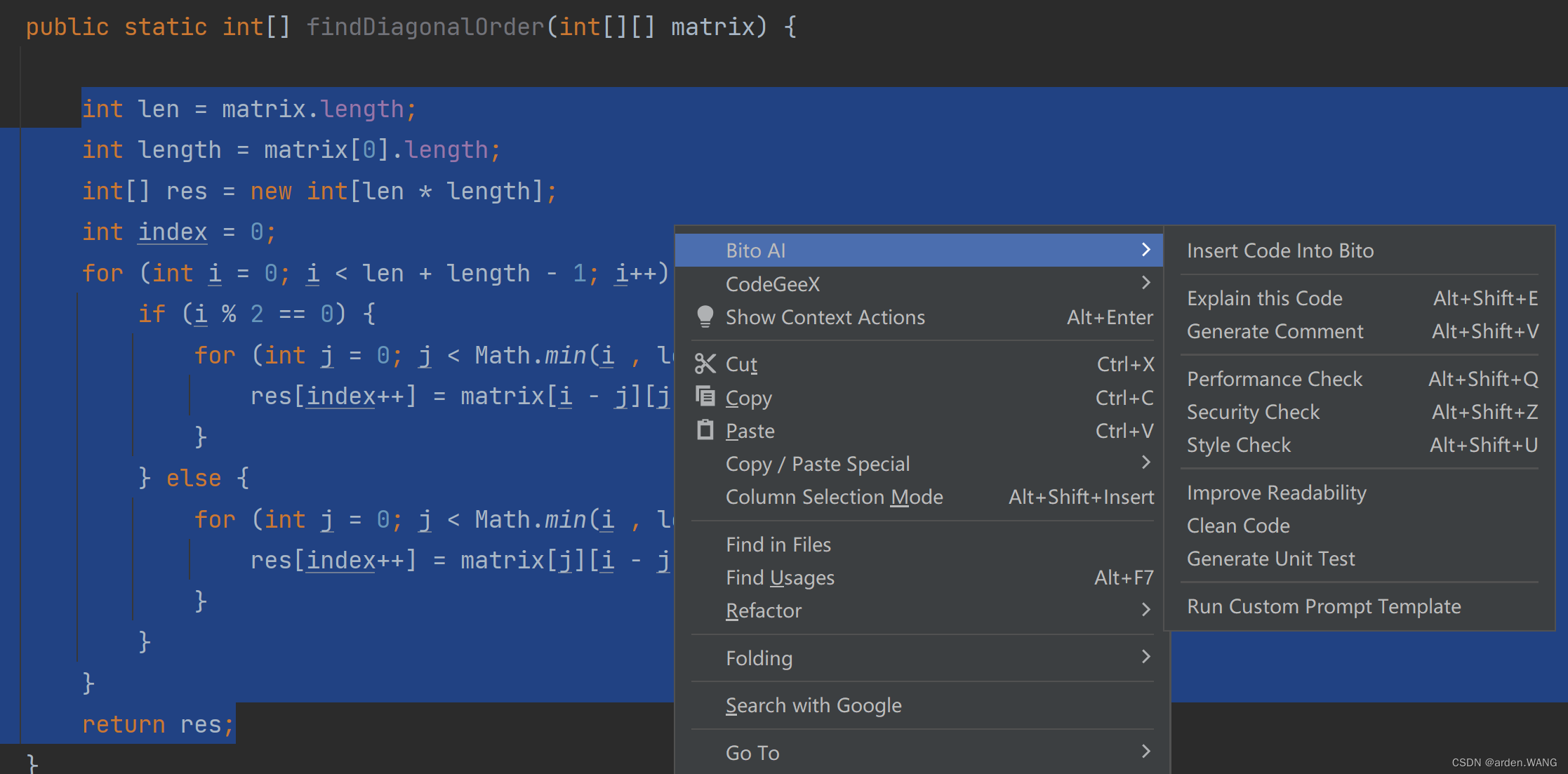
Task: Expand the CodeGeeX submenu arrow
Action: tap(1145, 283)
